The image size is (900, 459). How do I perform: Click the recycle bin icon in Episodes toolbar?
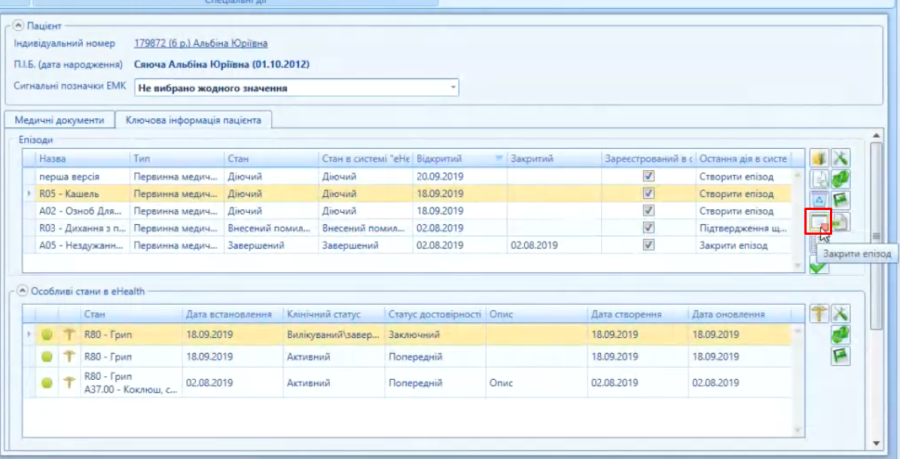coord(819,200)
